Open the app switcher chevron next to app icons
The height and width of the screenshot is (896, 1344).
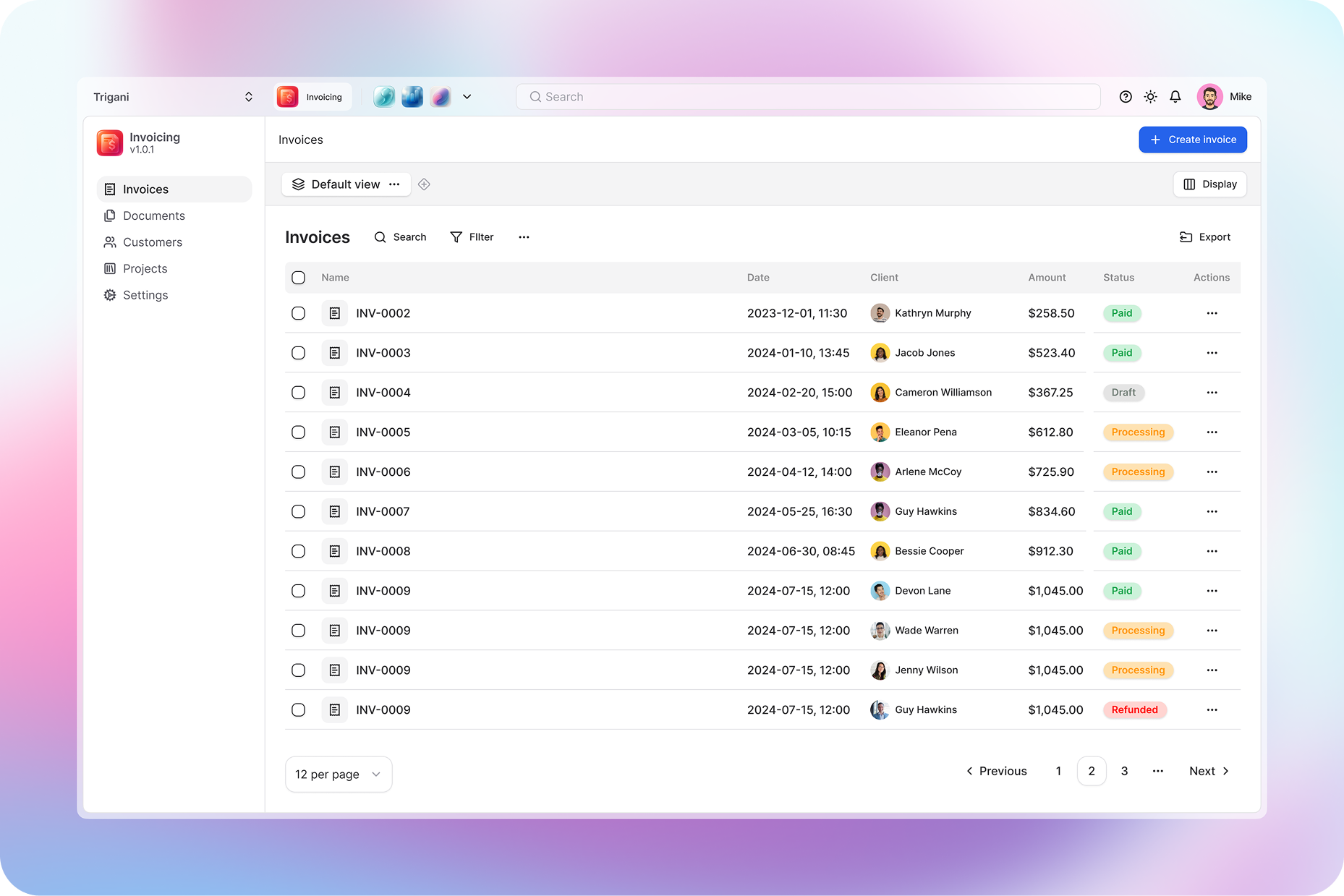pos(467,96)
